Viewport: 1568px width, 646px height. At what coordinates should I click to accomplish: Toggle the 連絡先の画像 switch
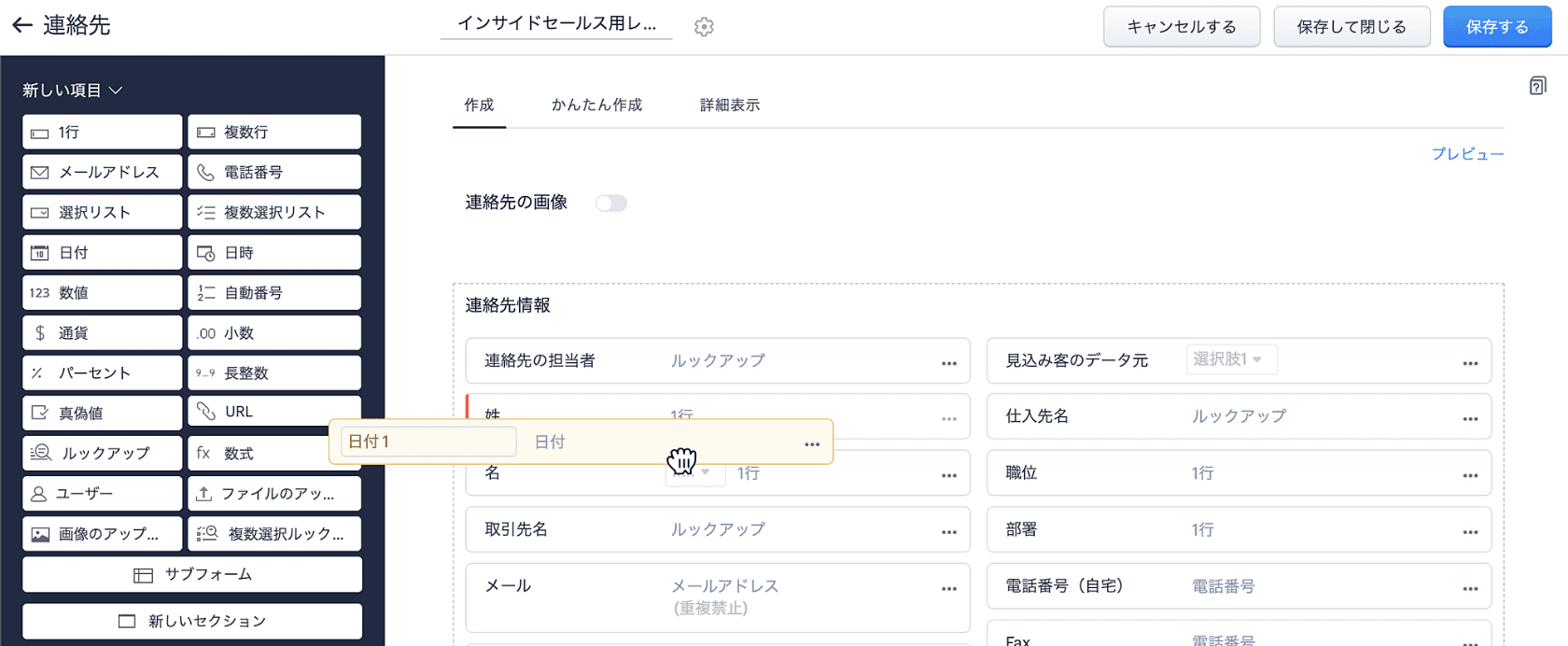[x=611, y=204]
